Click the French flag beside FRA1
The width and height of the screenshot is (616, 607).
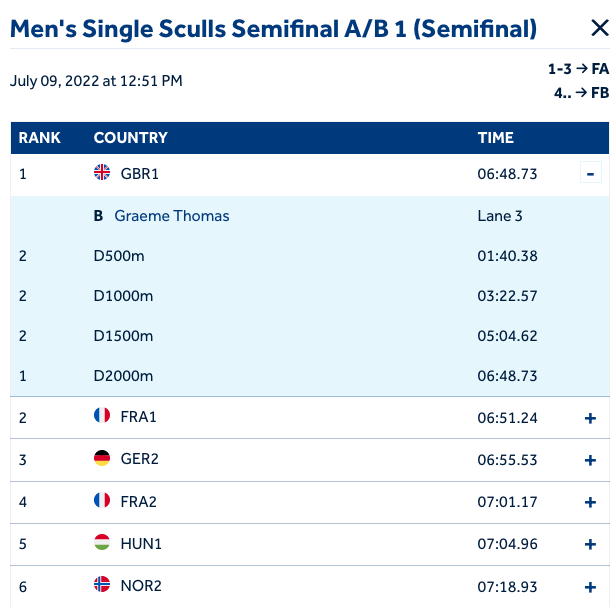click(x=102, y=416)
